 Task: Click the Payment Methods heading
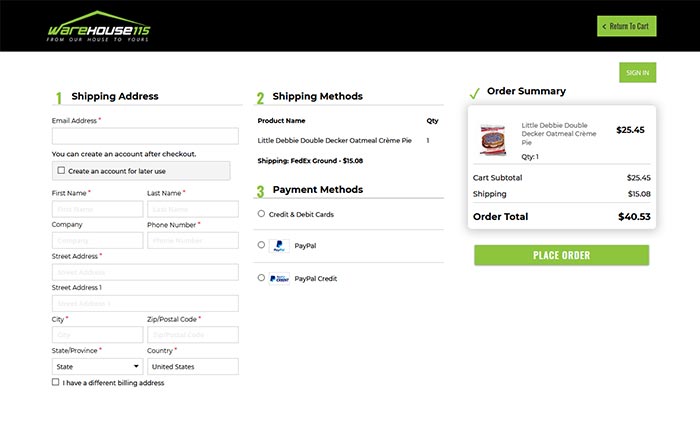click(317, 189)
